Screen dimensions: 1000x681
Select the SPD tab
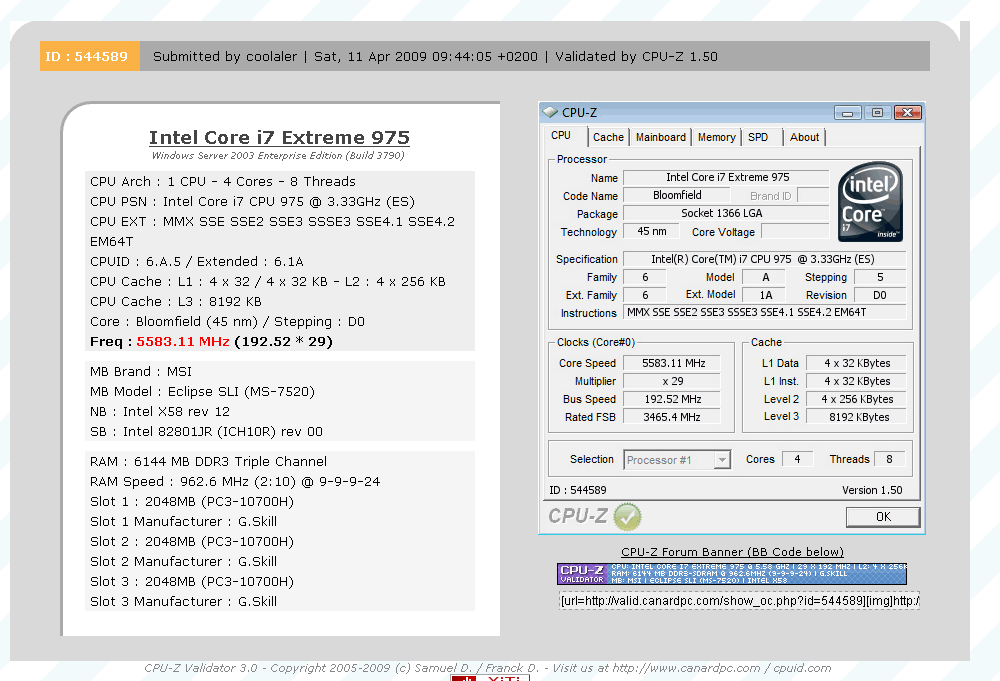coord(758,137)
